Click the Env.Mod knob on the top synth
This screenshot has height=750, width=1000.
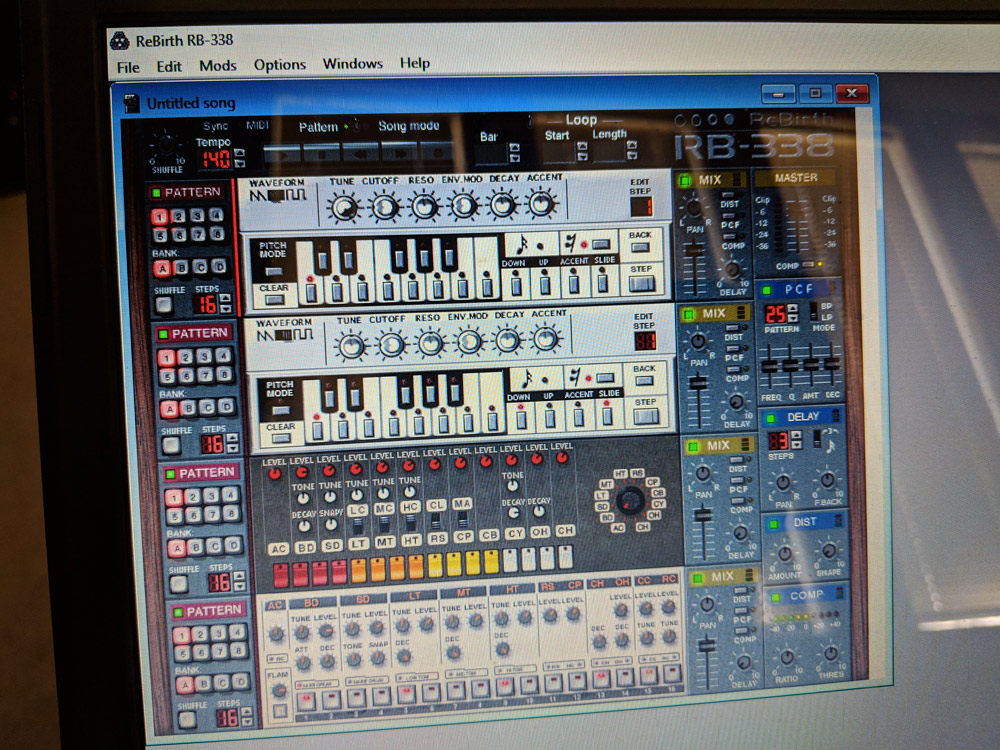464,206
